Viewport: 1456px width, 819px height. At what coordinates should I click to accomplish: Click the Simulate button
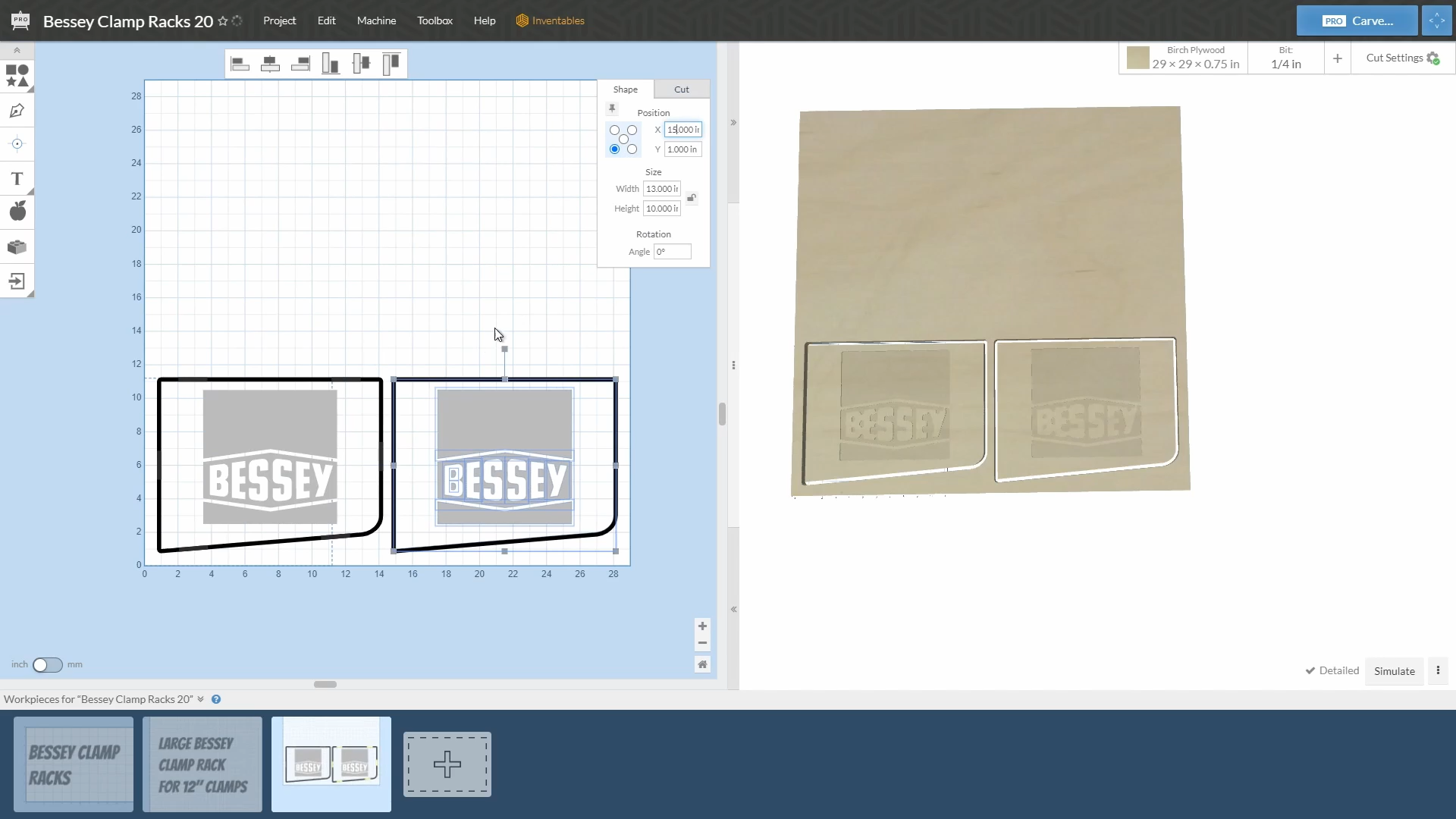1395,671
